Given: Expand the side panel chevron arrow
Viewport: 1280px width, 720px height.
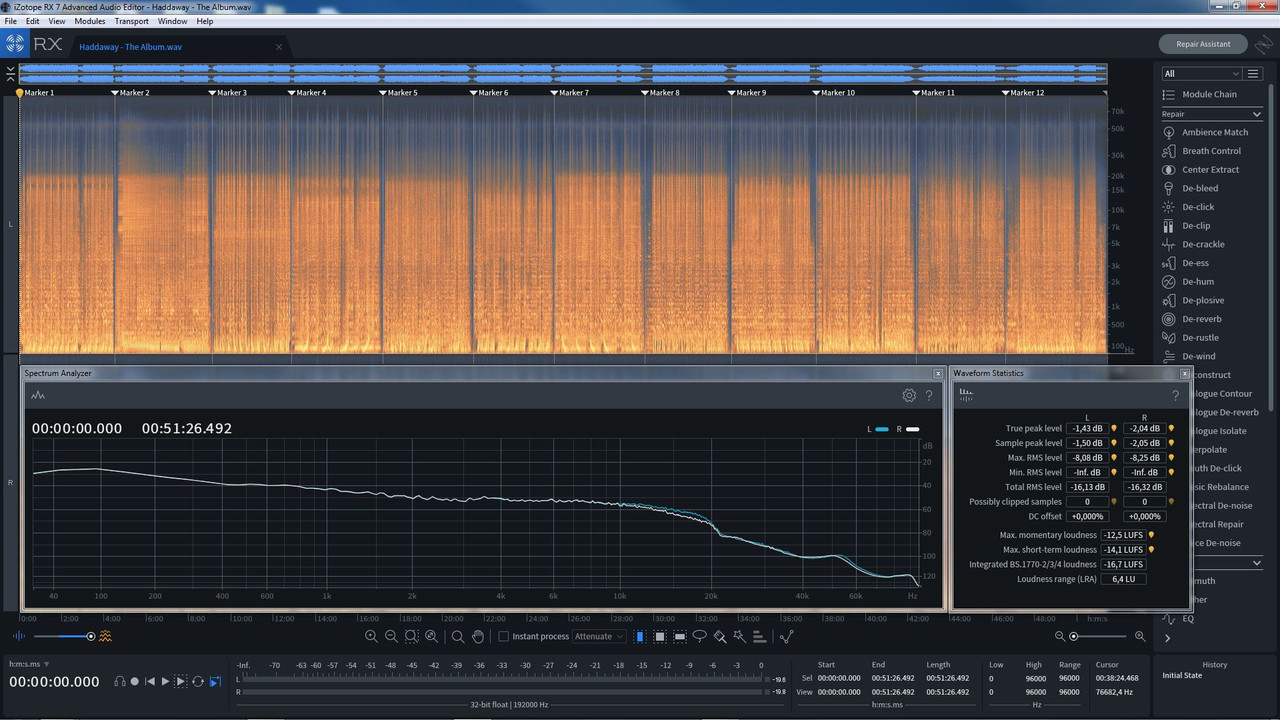Looking at the screenshot, I should pos(1166,638).
